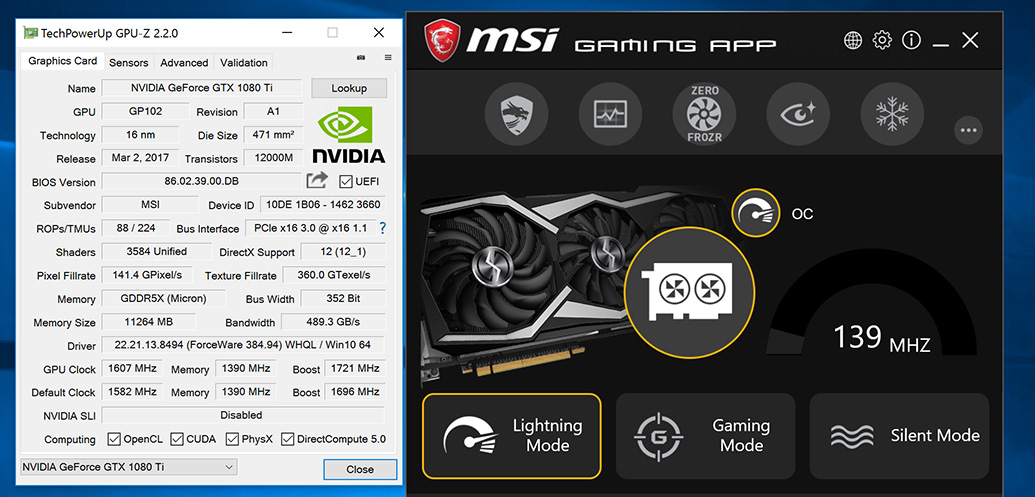Select Lightning Mode
The width and height of the screenshot is (1035, 497).
512,436
